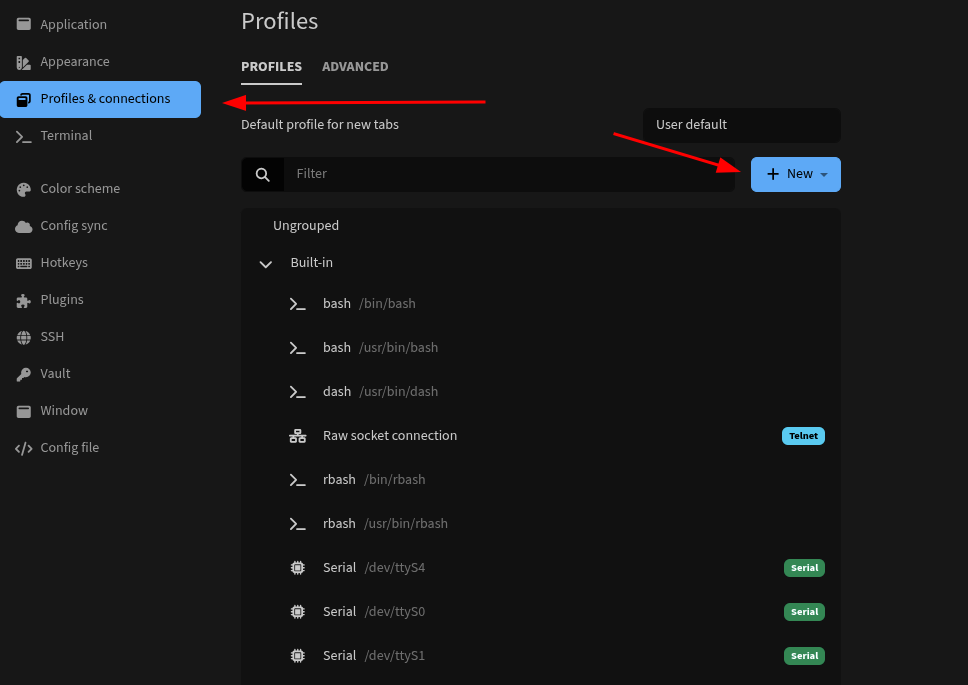968x685 pixels.
Task: Open the New profile dropdown
Action: pos(795,174)
